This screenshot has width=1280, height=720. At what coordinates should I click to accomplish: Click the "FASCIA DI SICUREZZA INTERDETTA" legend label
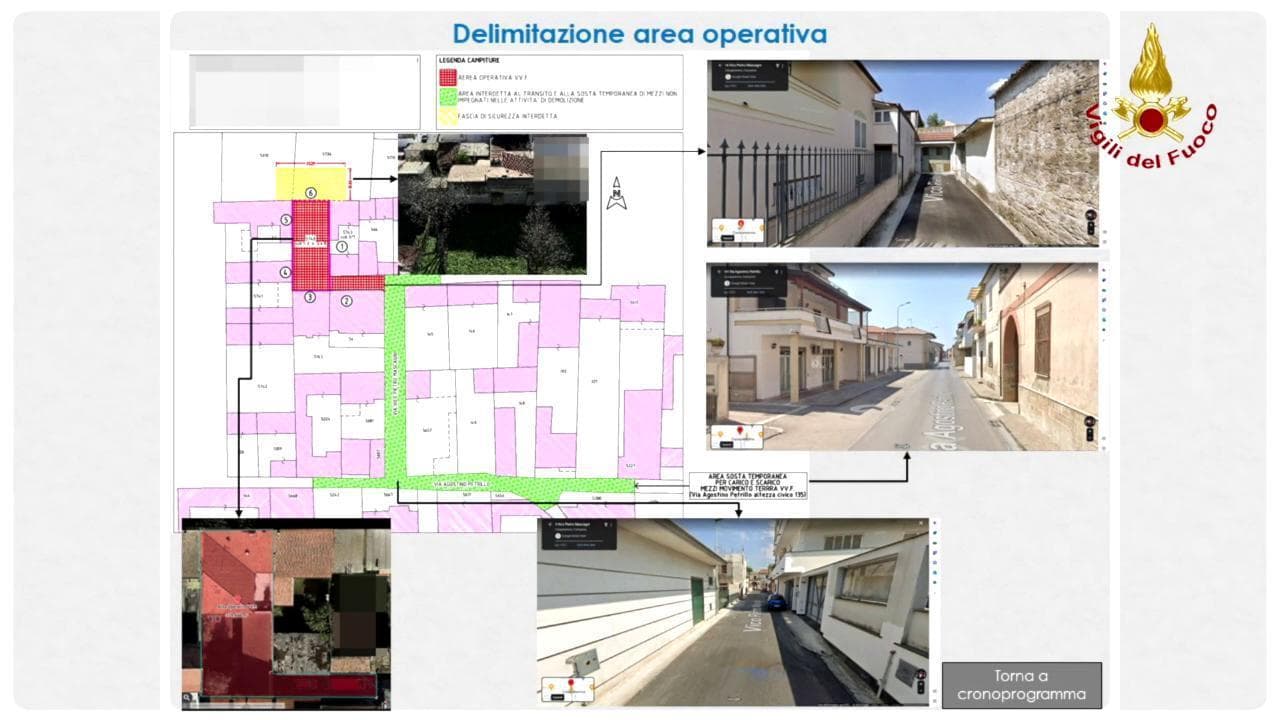509,117
